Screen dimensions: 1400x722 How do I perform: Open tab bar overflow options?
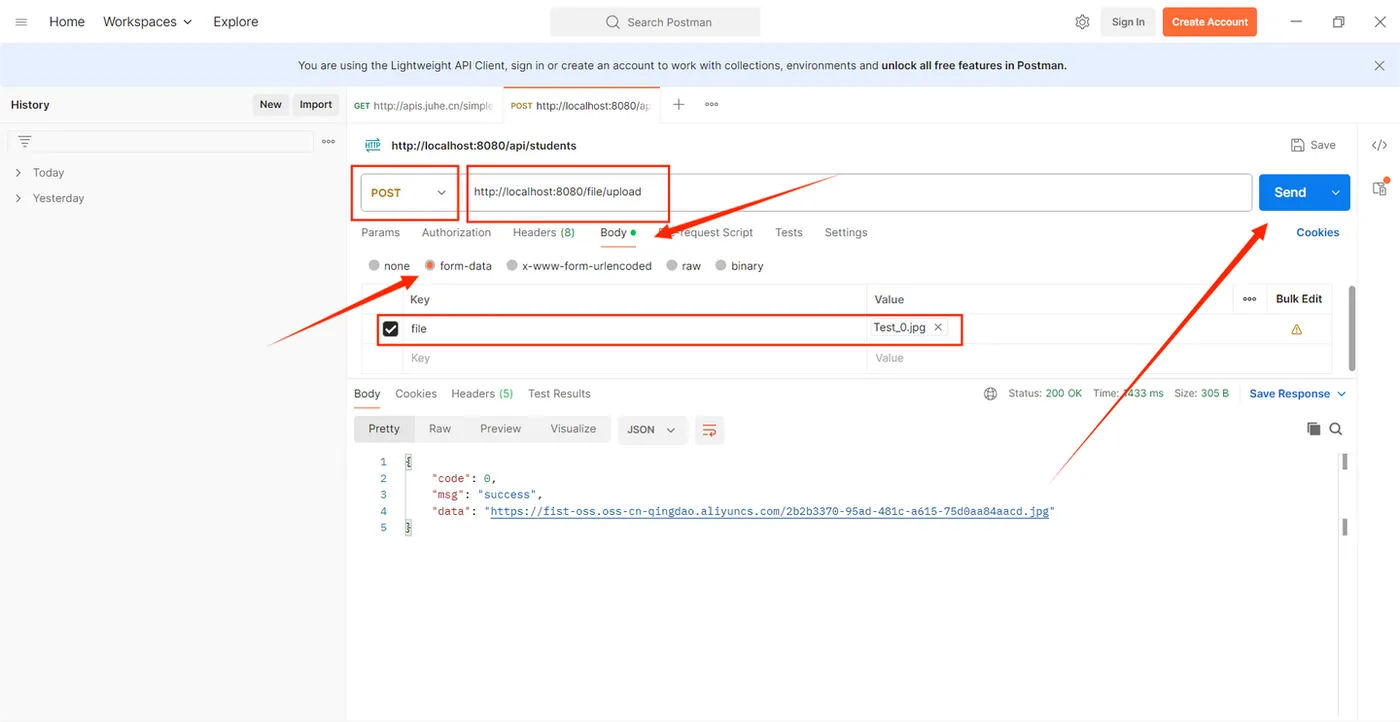coord(711,104)
